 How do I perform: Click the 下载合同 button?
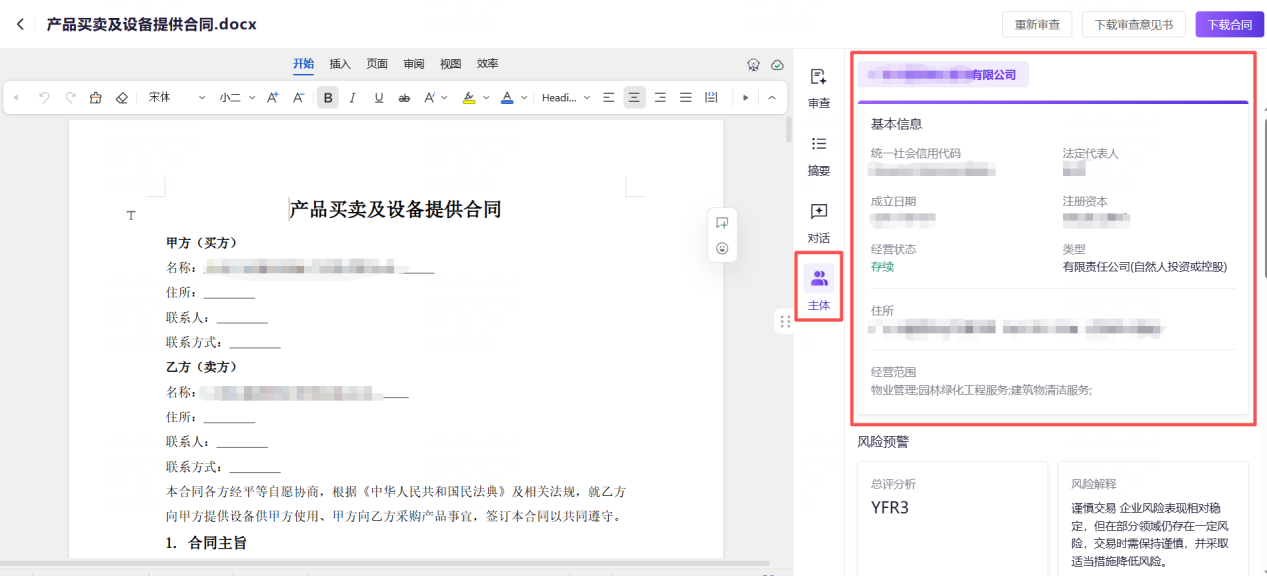(1229, 25)
